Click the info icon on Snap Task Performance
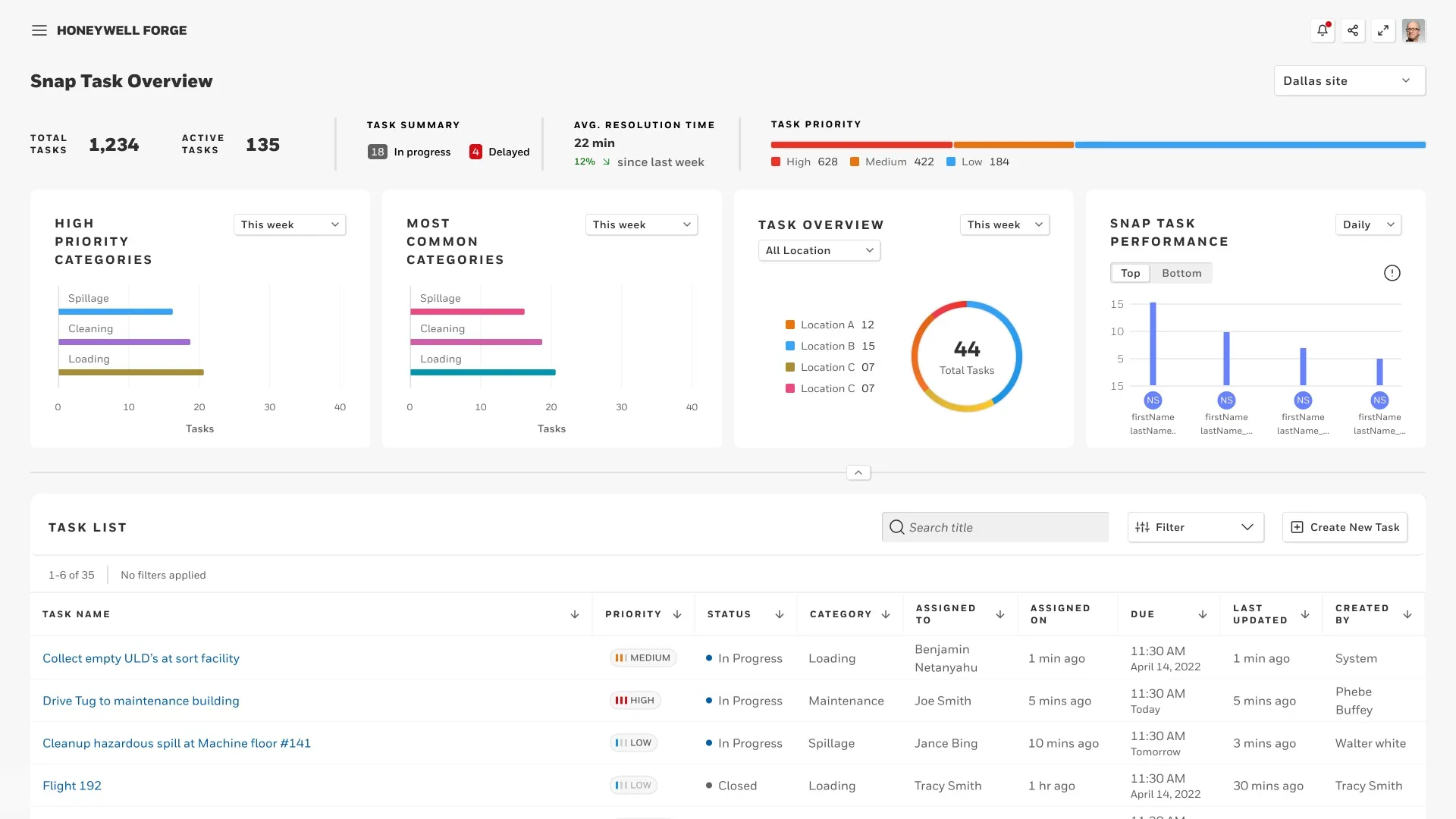 (1392, 273)
